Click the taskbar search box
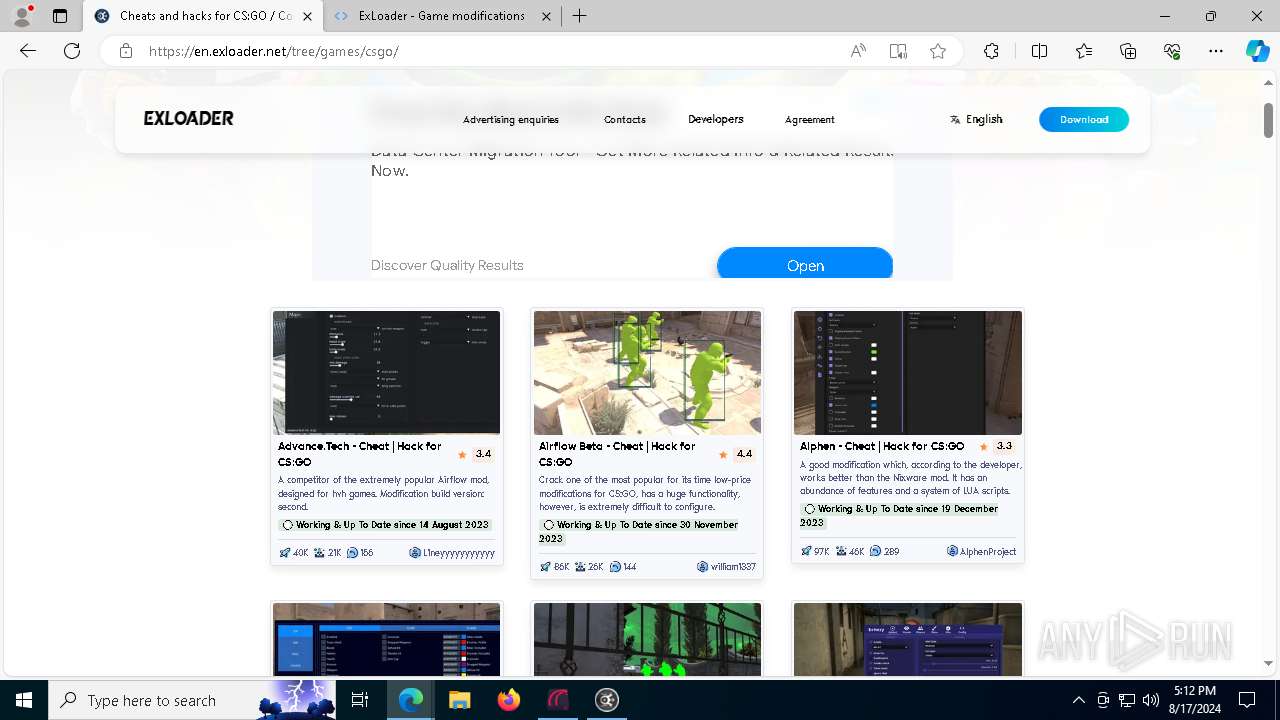Screen dimensions: 1280x720 (190, 700)
